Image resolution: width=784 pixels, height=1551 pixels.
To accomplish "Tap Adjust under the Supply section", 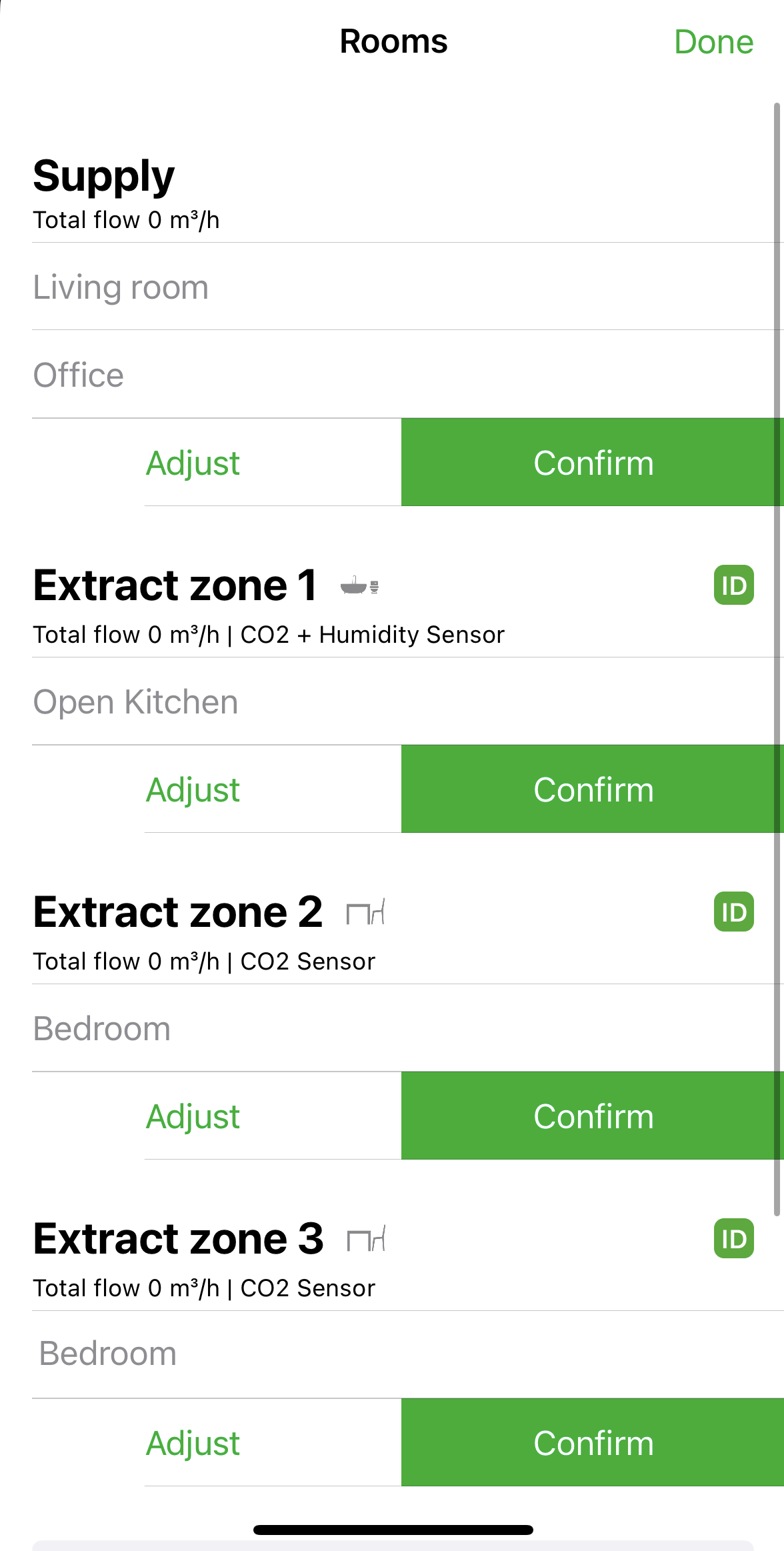I will [x=193, y=463].
